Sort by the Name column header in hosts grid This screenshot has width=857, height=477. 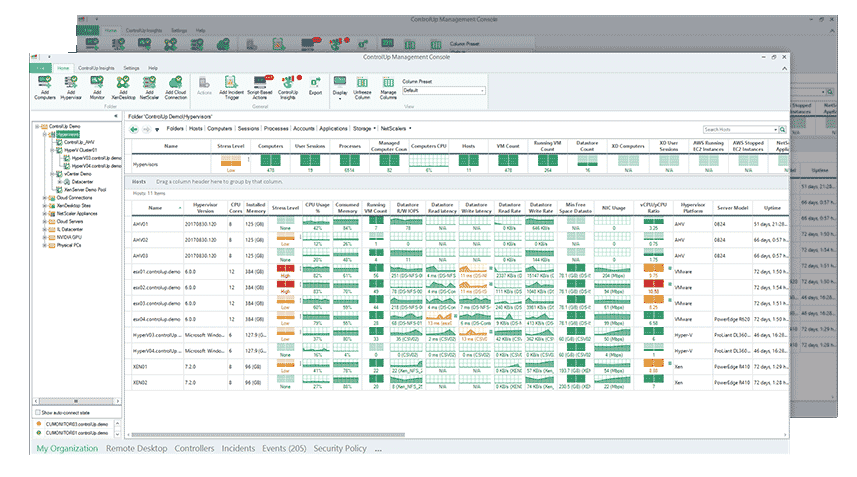pyautogui.click(x=155, y=208)
